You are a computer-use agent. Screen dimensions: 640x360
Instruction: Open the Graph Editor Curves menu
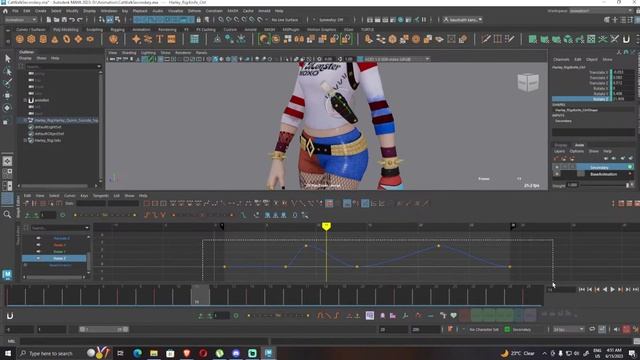pos(70,196)
